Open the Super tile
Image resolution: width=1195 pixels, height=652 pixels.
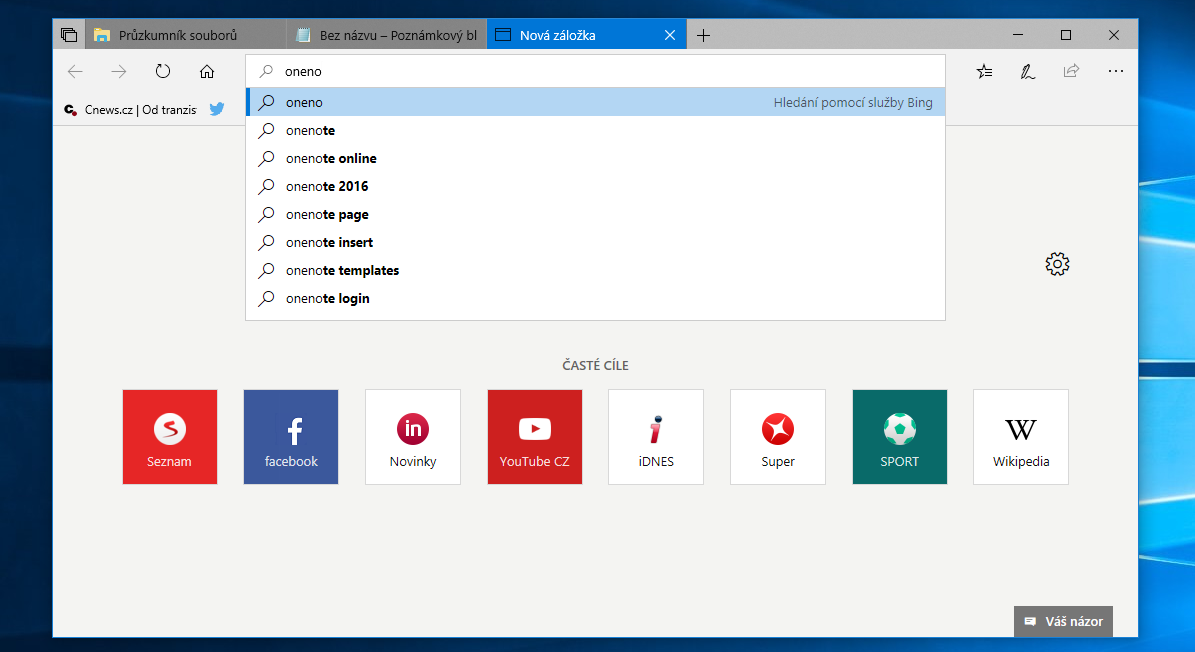778,437
